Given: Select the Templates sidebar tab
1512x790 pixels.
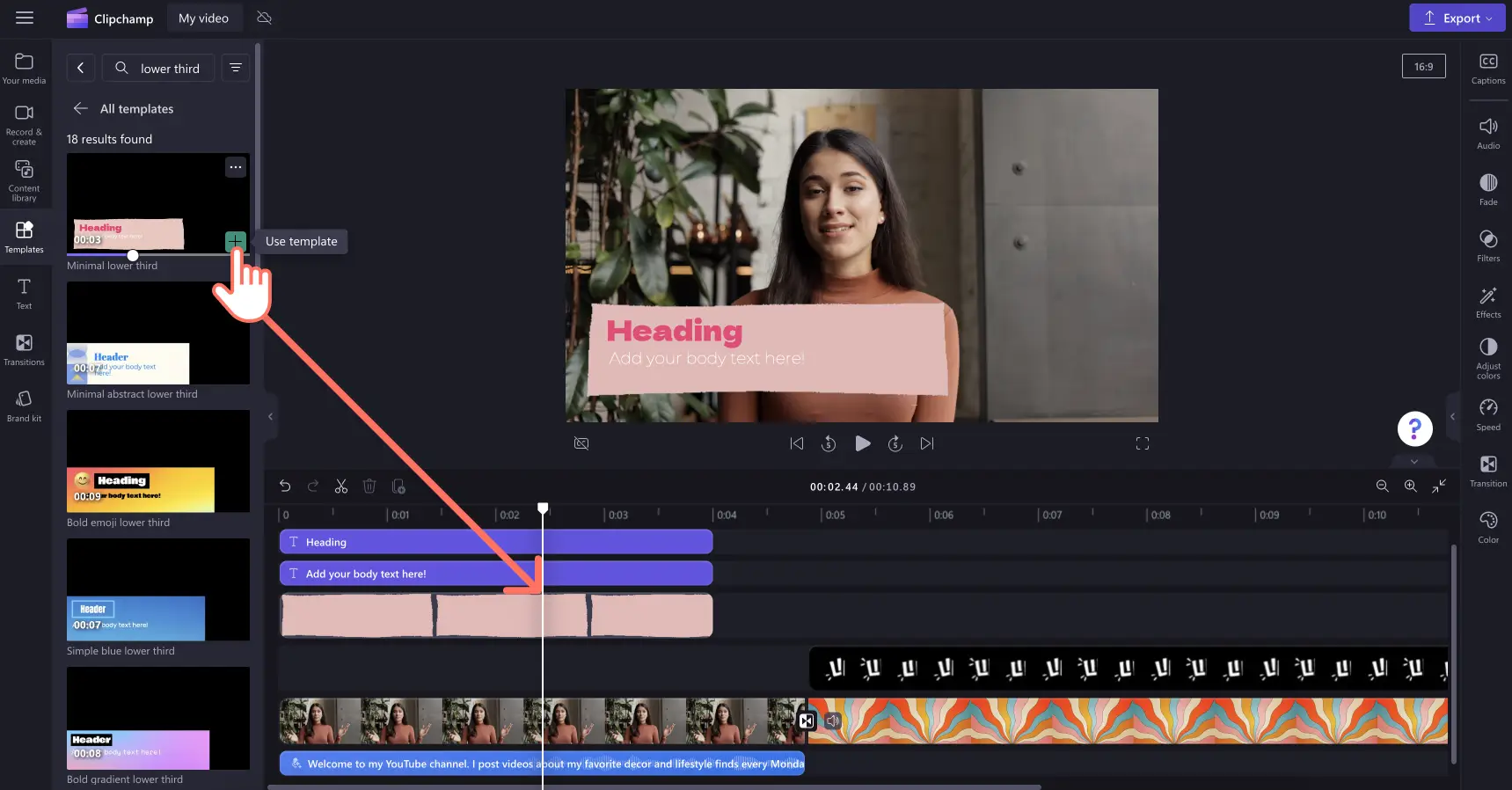Looking at the screenshot, I should click(24, 237).
